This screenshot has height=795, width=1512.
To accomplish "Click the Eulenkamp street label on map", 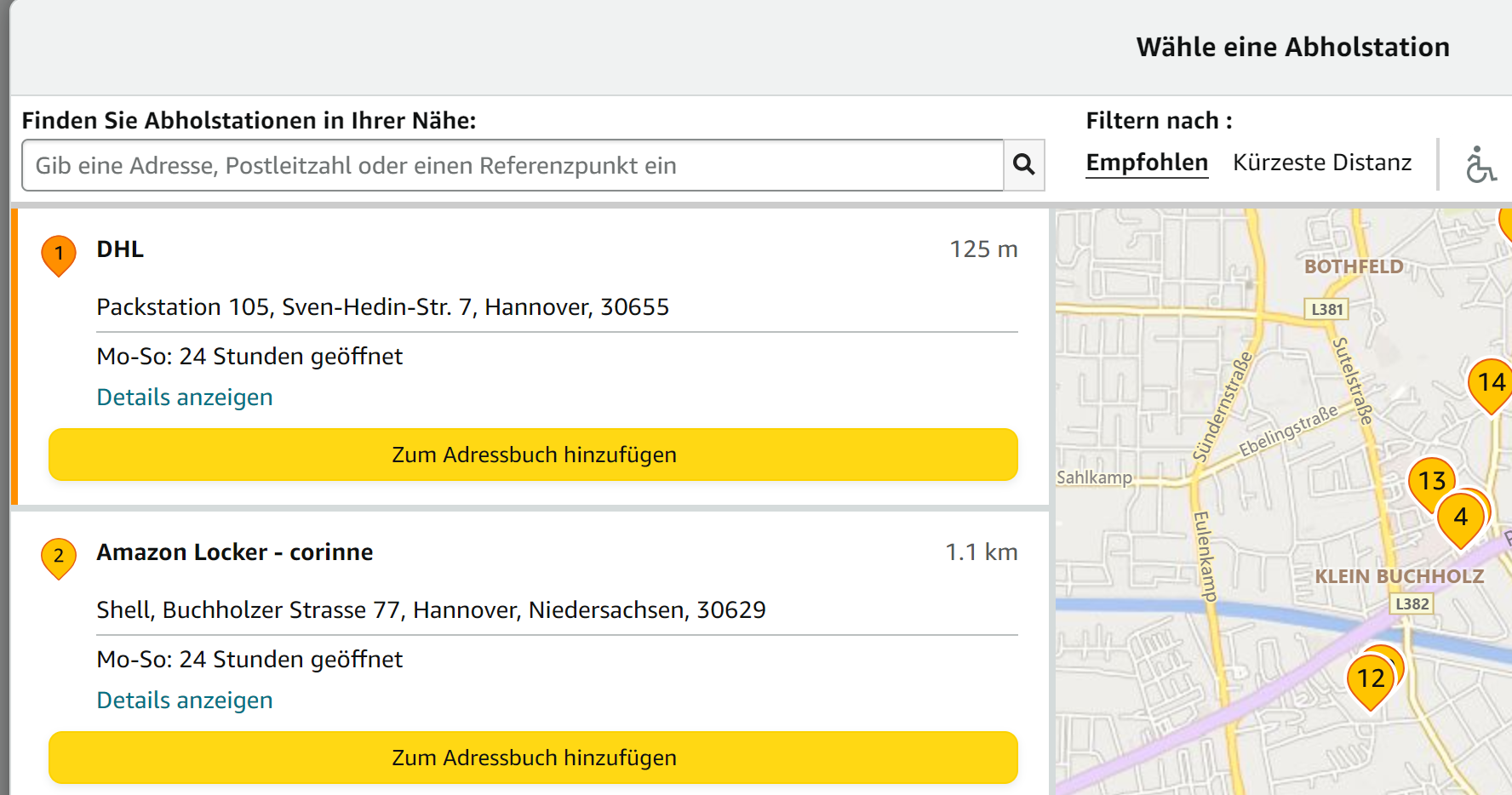I will [x=1204, y=557].
